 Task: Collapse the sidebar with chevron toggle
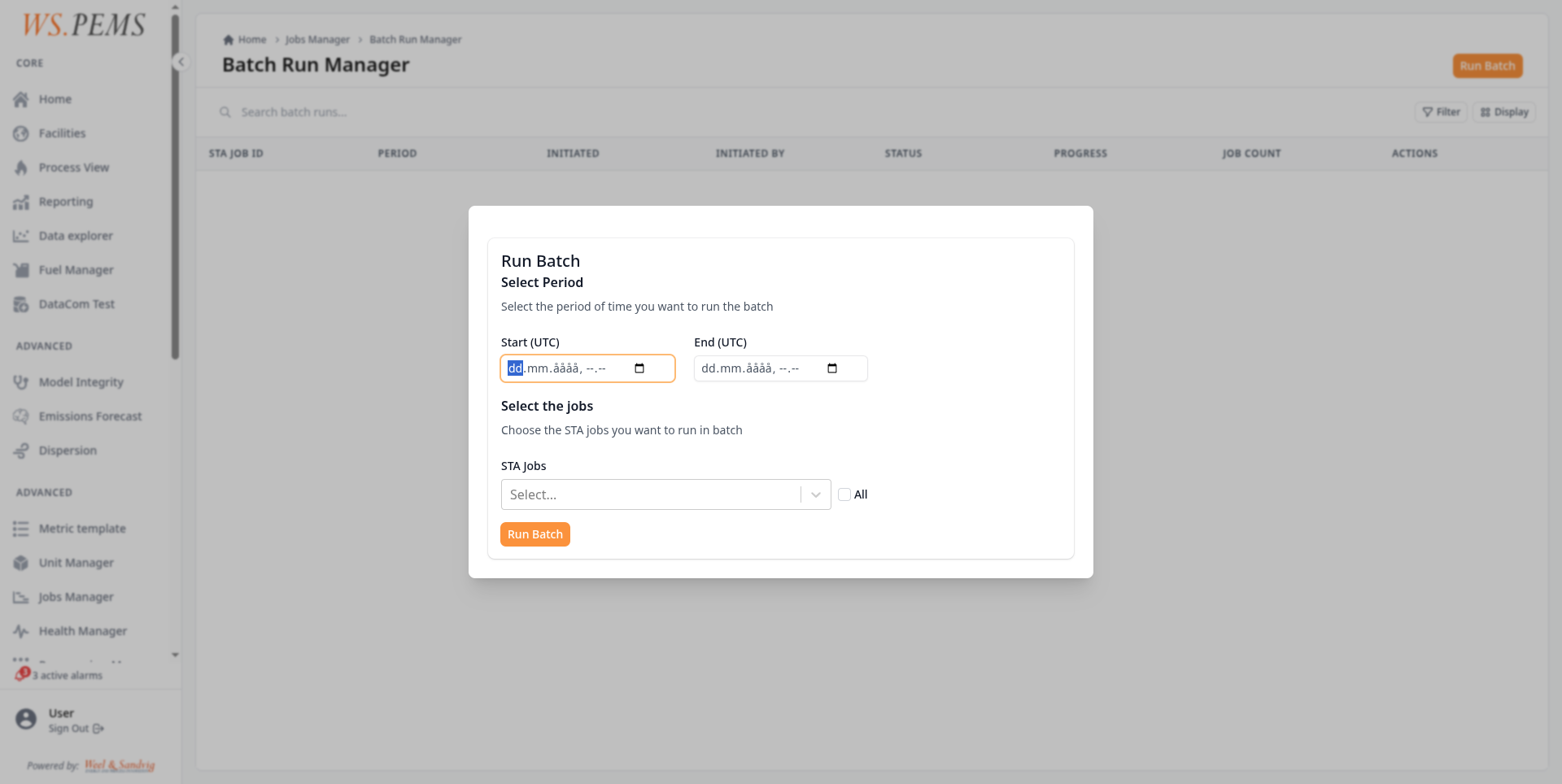(x=181, y=62)
